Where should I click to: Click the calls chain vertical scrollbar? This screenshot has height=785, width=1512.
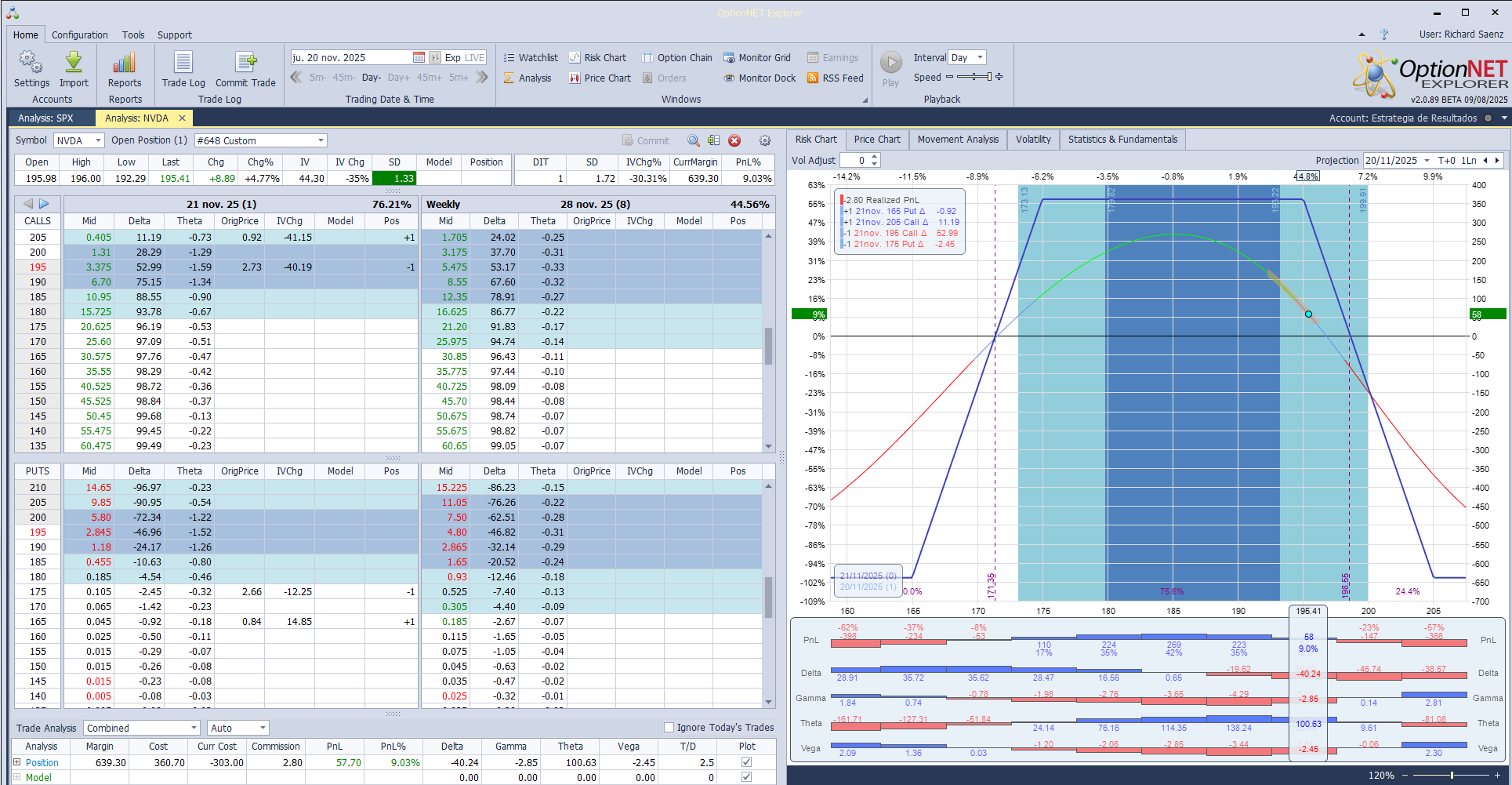pos(768,341)
